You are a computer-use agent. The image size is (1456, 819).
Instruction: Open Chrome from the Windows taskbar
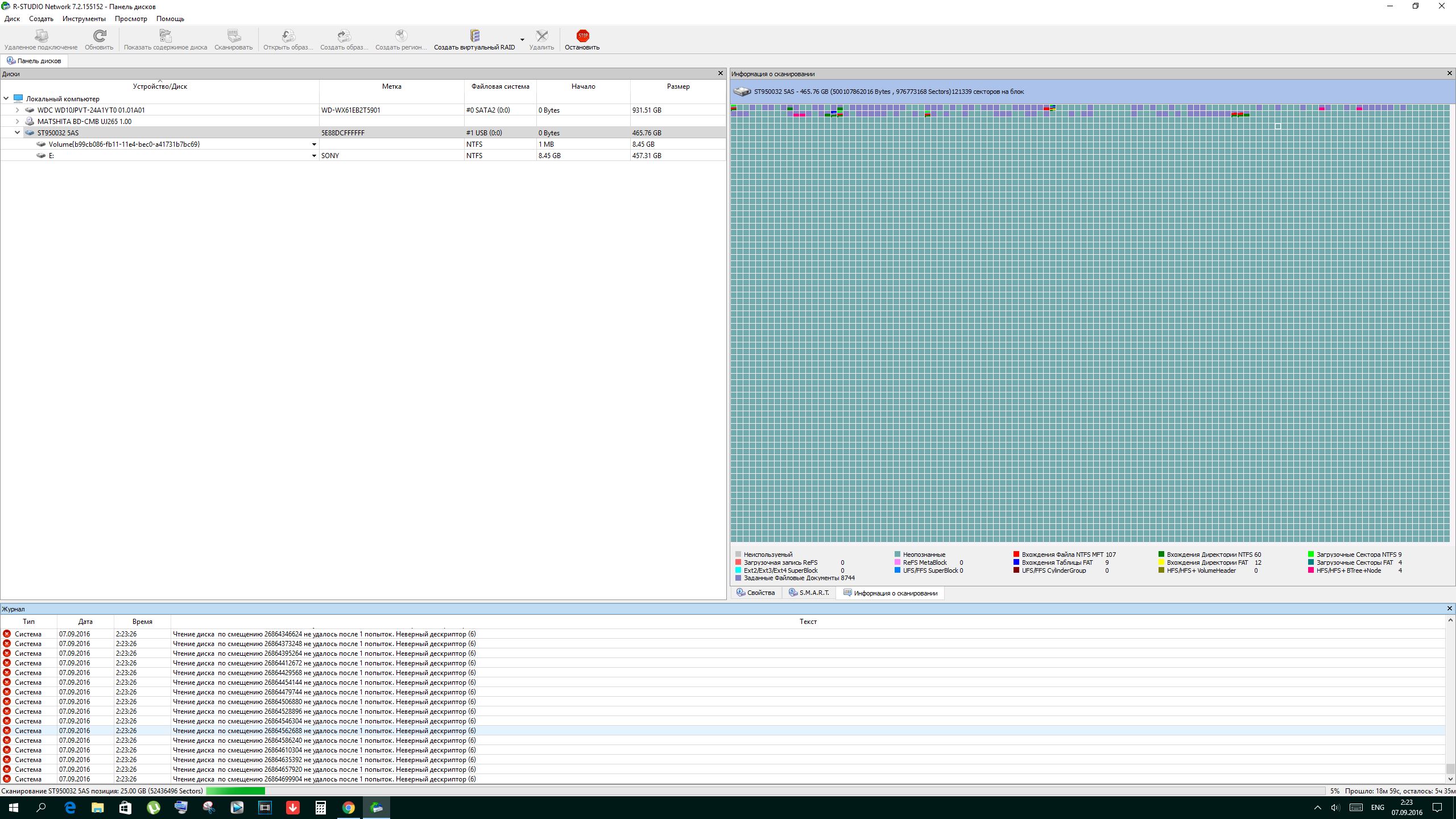(349, 808)
